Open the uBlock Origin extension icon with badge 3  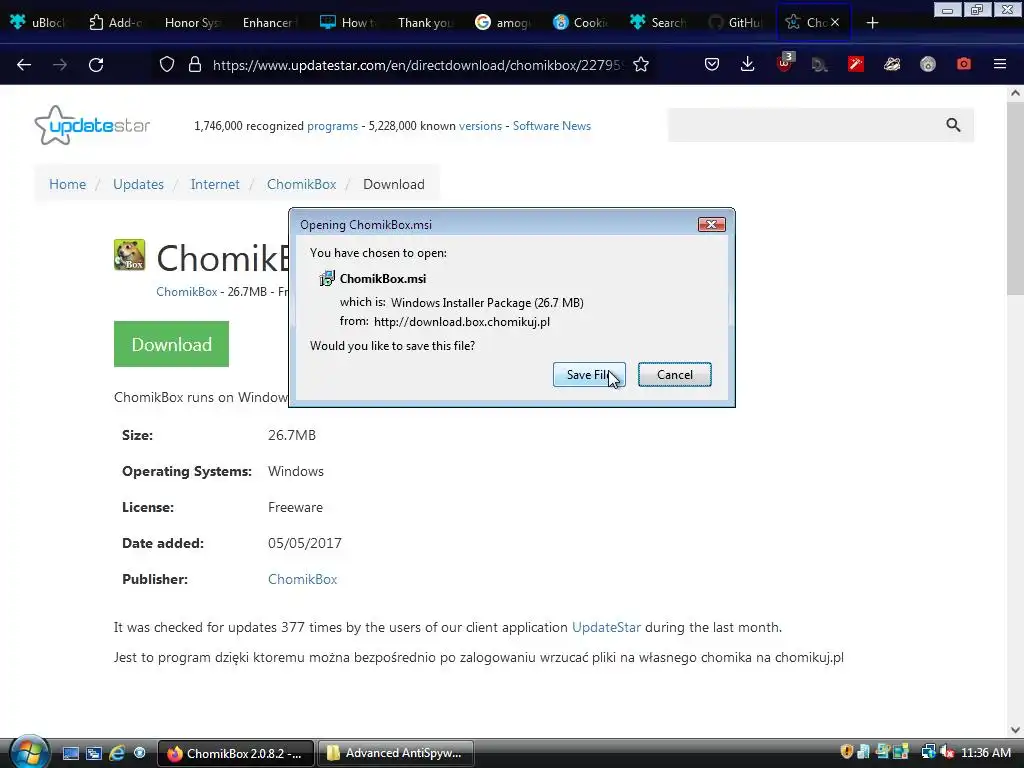tap(784, 63)
